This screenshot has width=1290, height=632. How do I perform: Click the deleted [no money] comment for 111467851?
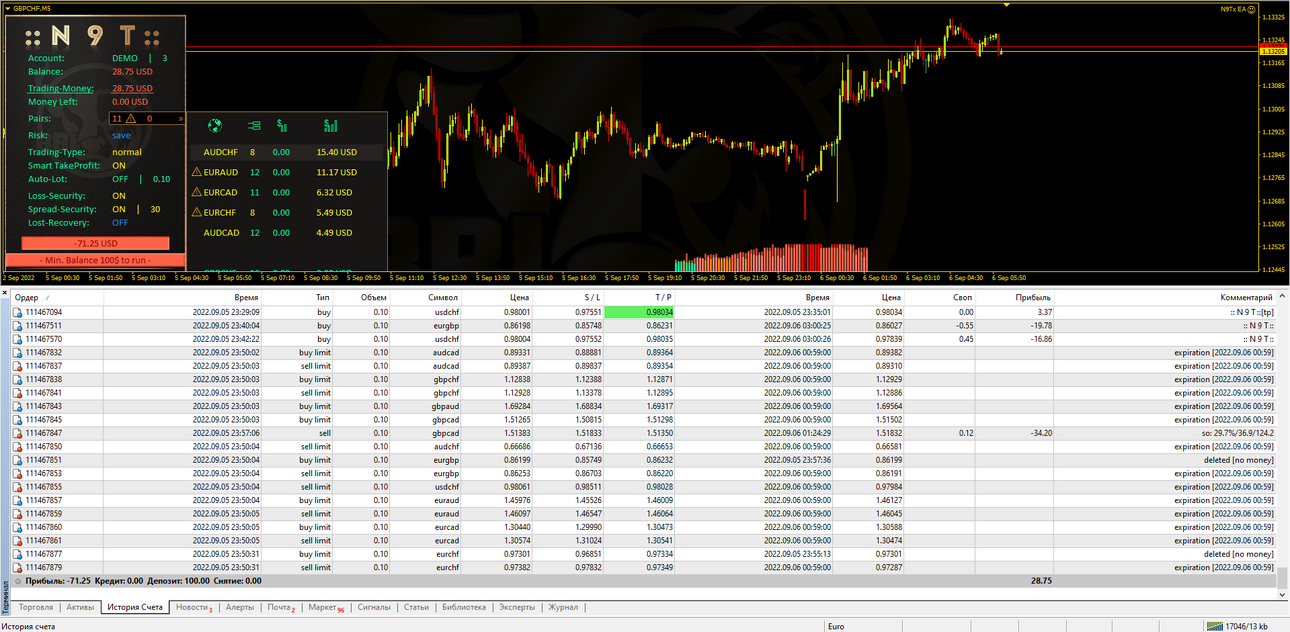click(1238, 460)
